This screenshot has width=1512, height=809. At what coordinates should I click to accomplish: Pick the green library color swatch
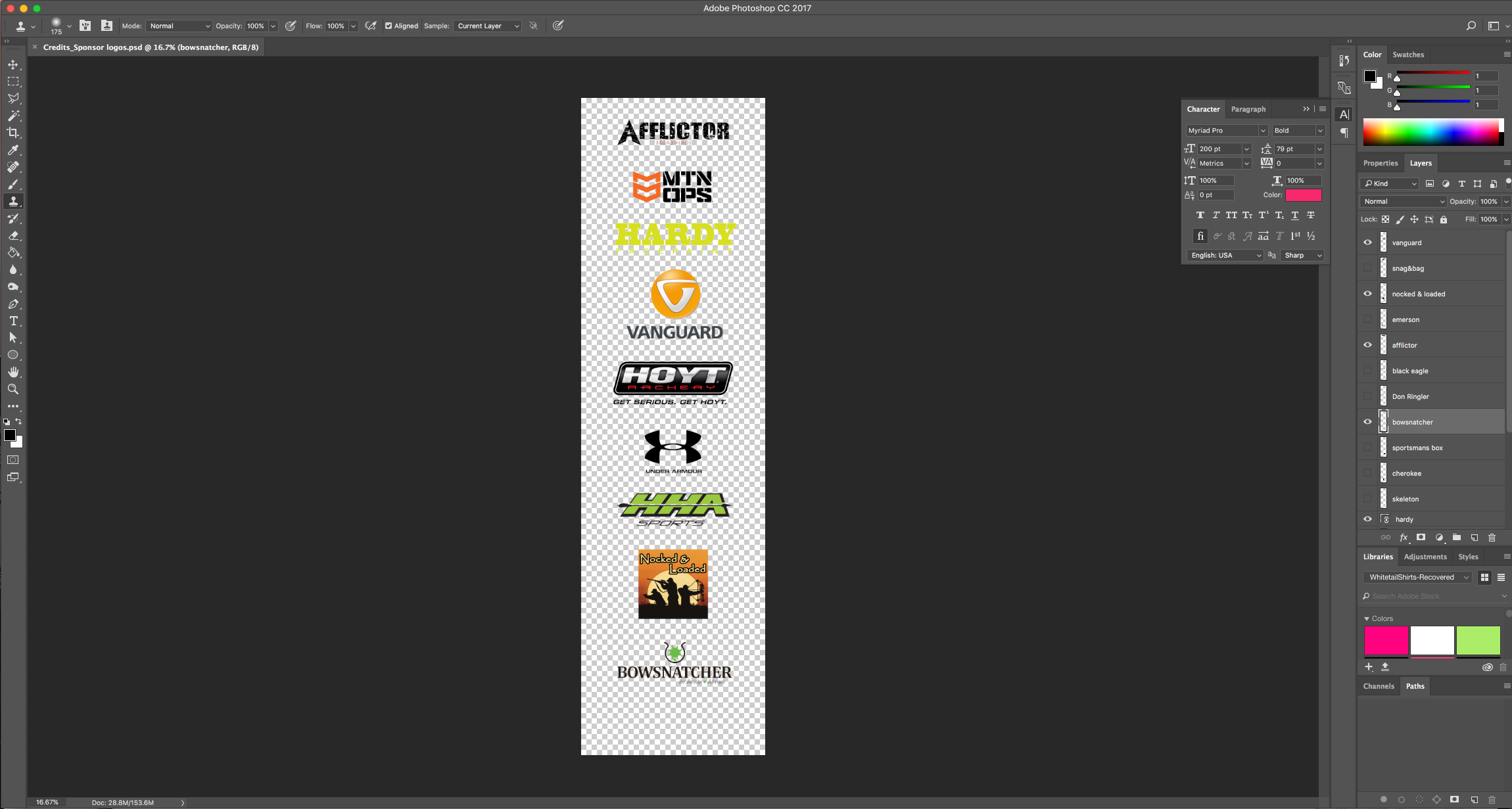(1478, 641)
